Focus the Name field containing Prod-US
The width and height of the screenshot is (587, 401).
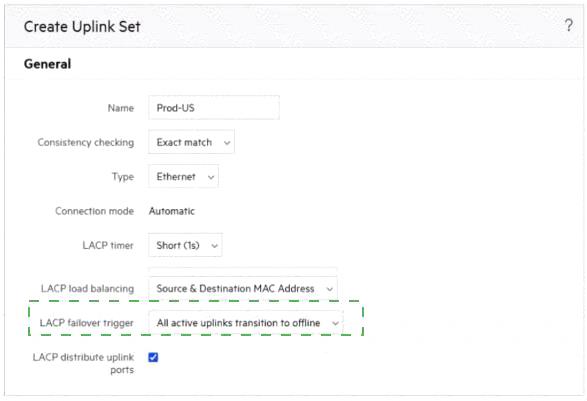[x=214, y=108]
